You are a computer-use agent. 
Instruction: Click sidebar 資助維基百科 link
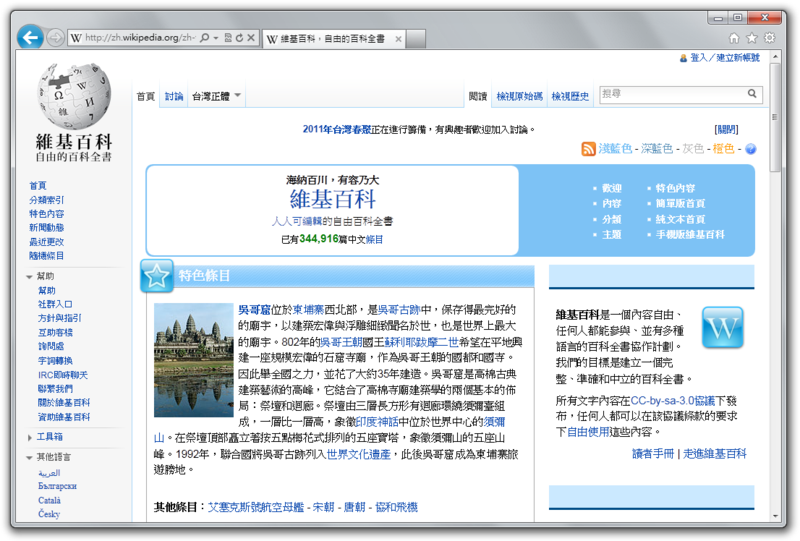[x=64, y=417]
